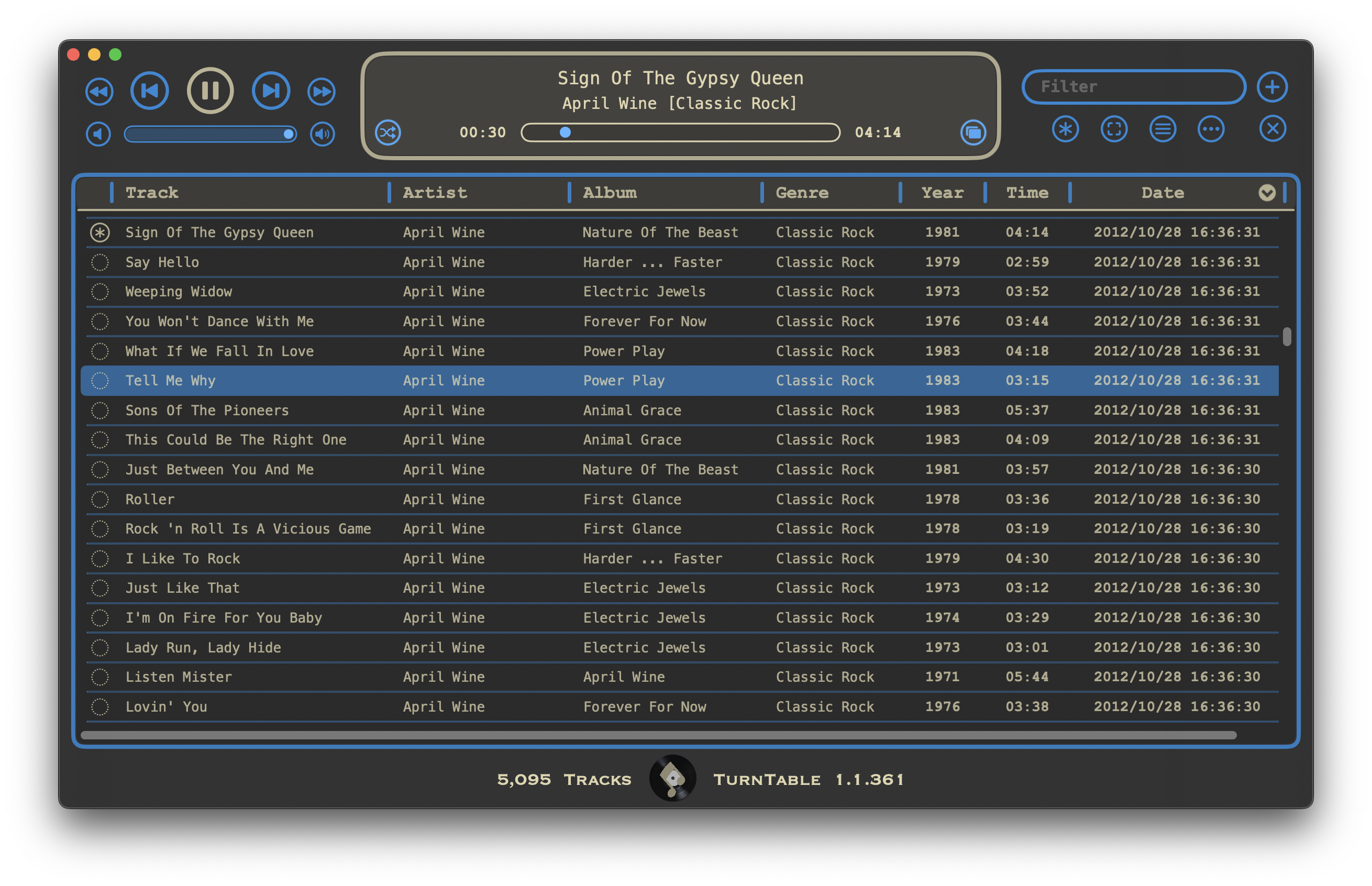Click the three-dots more options icon

[x=1211, y=129]
